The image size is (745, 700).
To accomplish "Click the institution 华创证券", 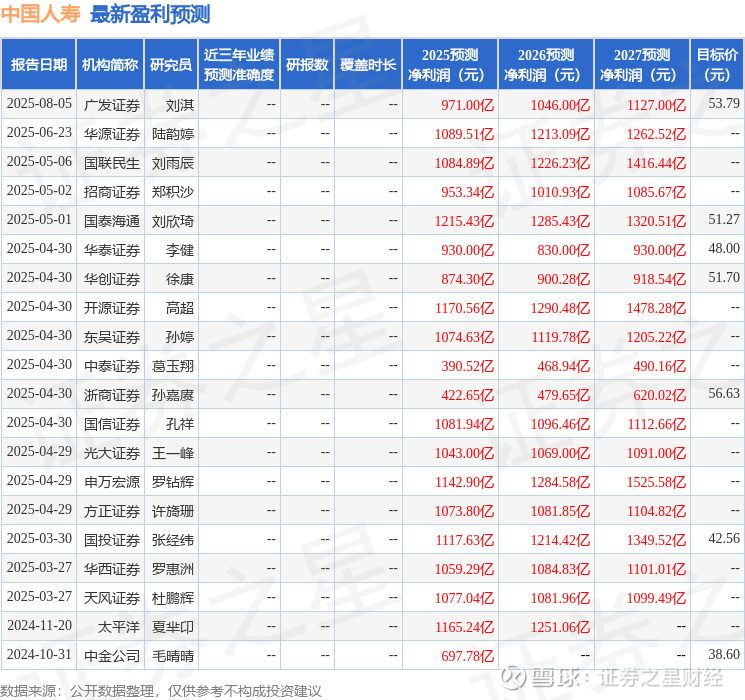I will pyautogui.click(x=112, y=279).
